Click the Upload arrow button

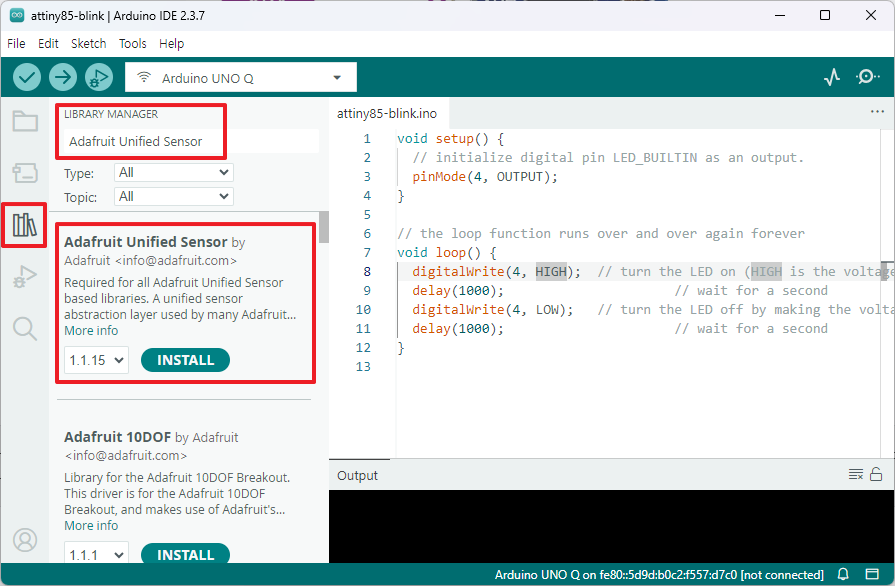point(63,77)
